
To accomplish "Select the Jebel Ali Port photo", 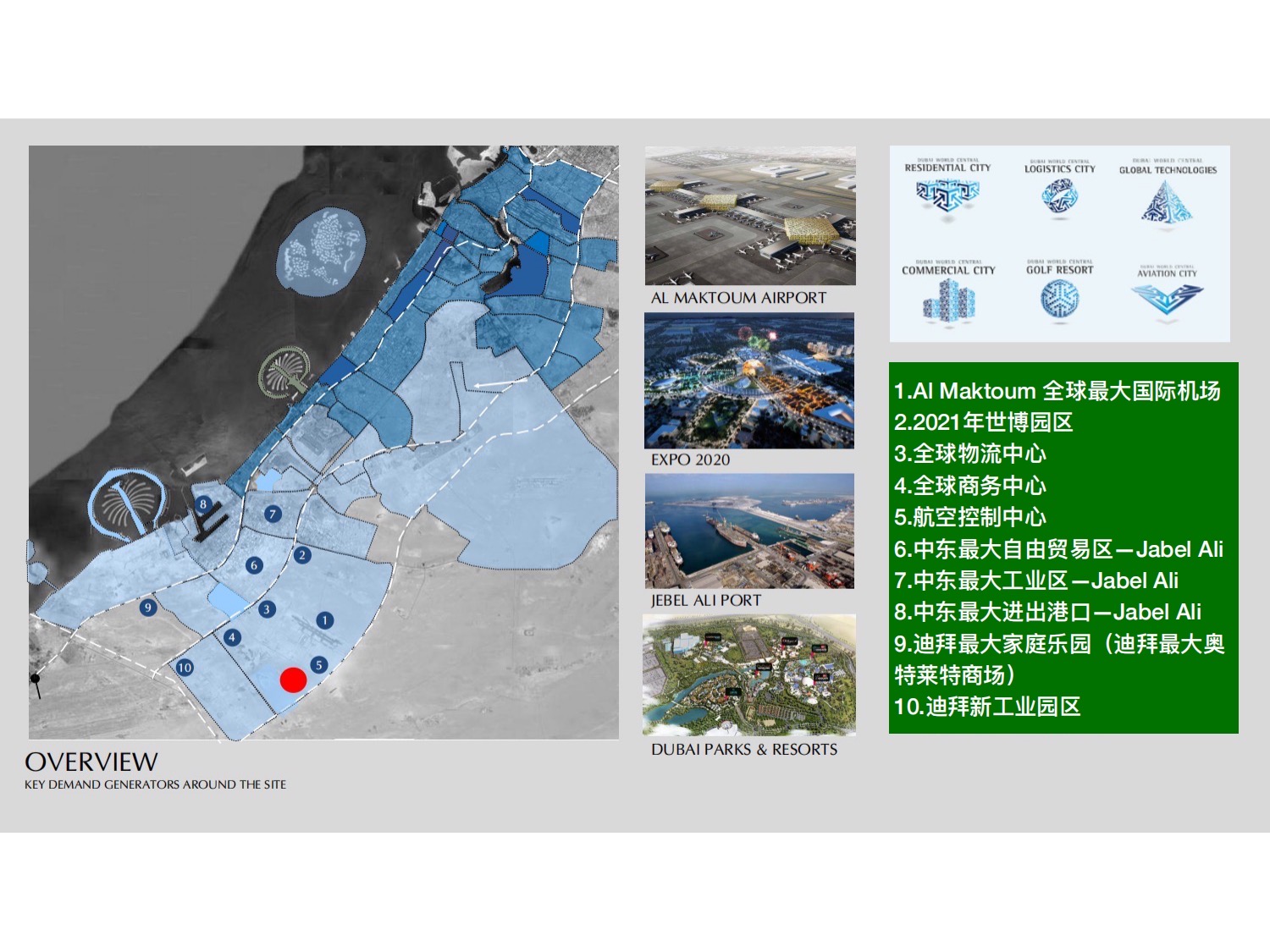I will 749,531.
